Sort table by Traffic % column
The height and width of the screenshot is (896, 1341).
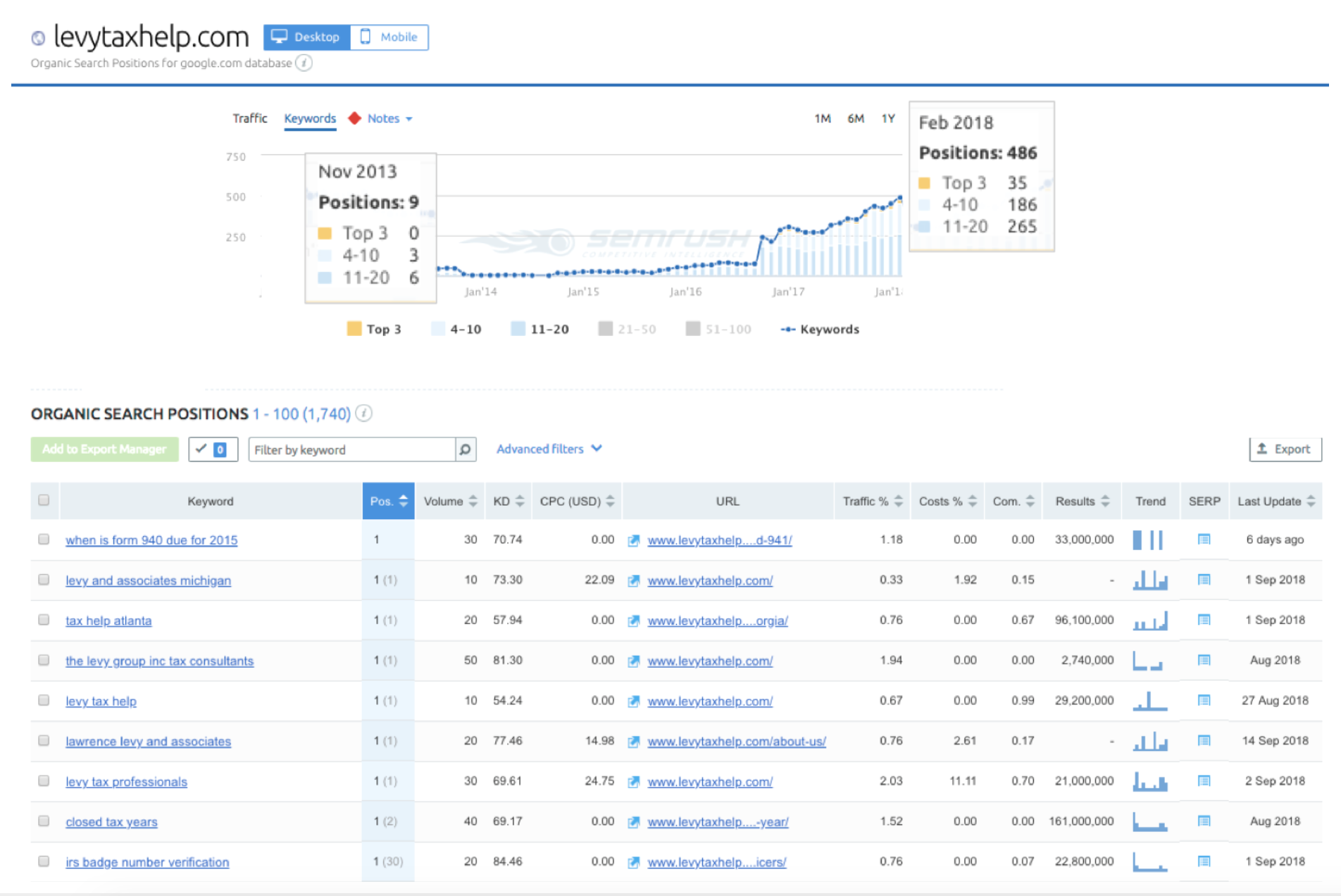point(872,501)
